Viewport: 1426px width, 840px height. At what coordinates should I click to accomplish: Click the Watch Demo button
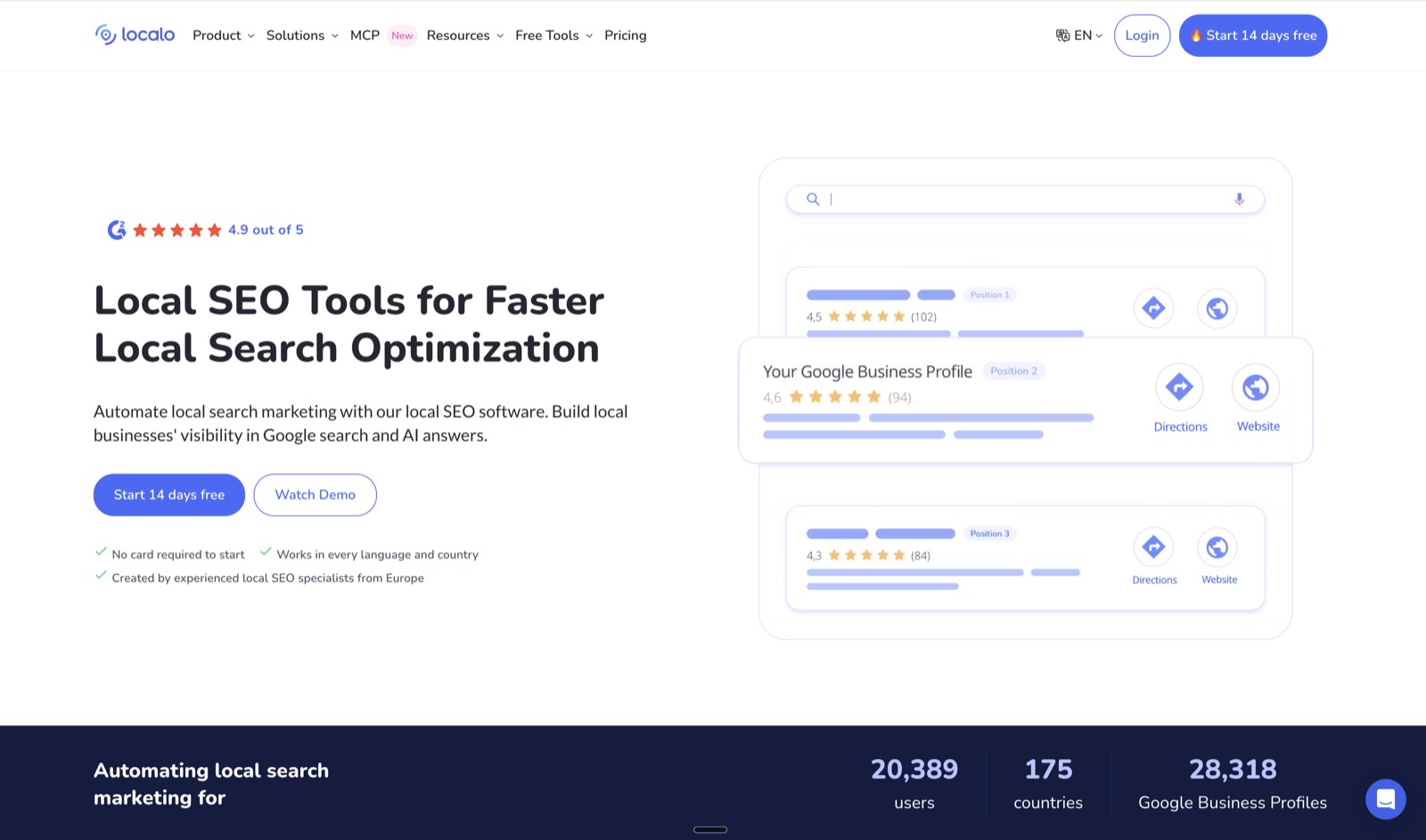[x=315, y=494]
